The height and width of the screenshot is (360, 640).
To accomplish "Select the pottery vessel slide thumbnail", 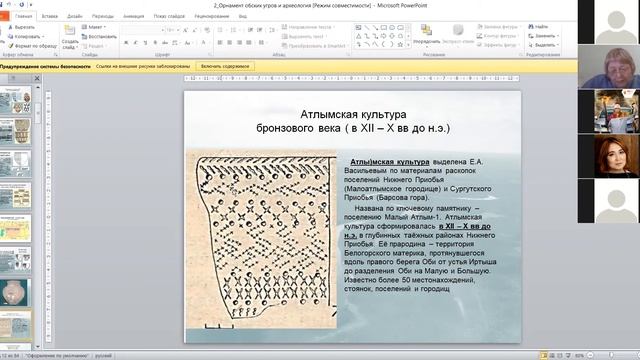I will 15,293.
